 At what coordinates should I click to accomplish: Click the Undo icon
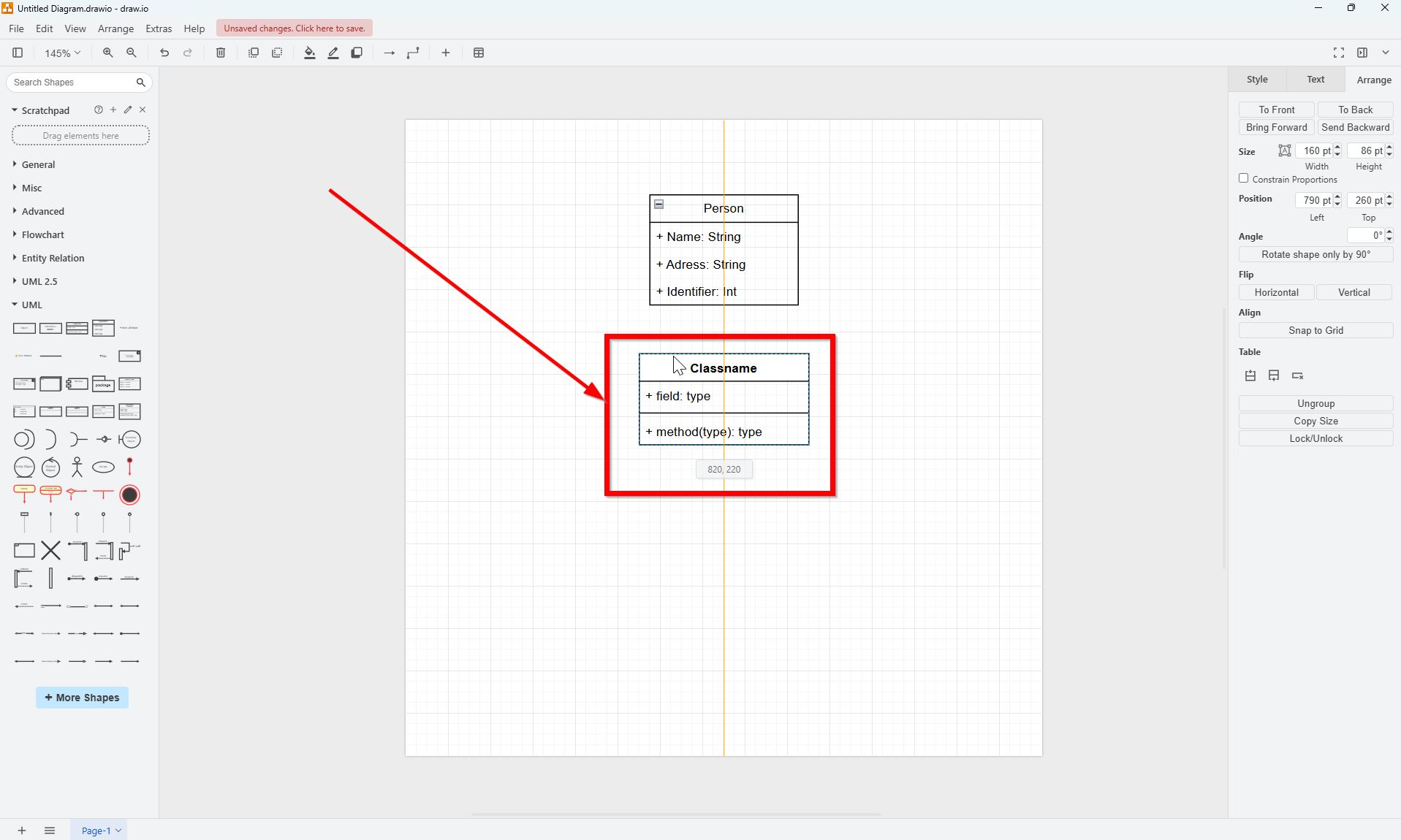click(x=164, y=53)
